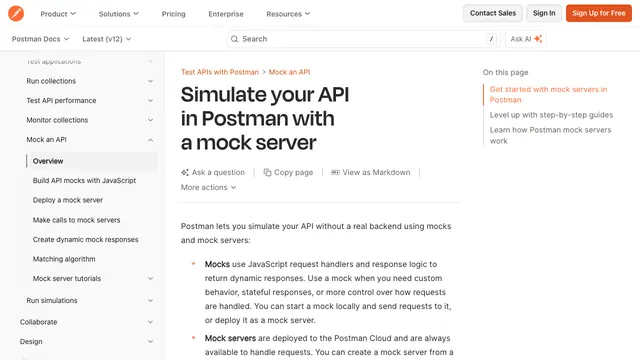Jump to Learn how Postman mock servers work
The image size is (640, 360).
click(550, 136)
